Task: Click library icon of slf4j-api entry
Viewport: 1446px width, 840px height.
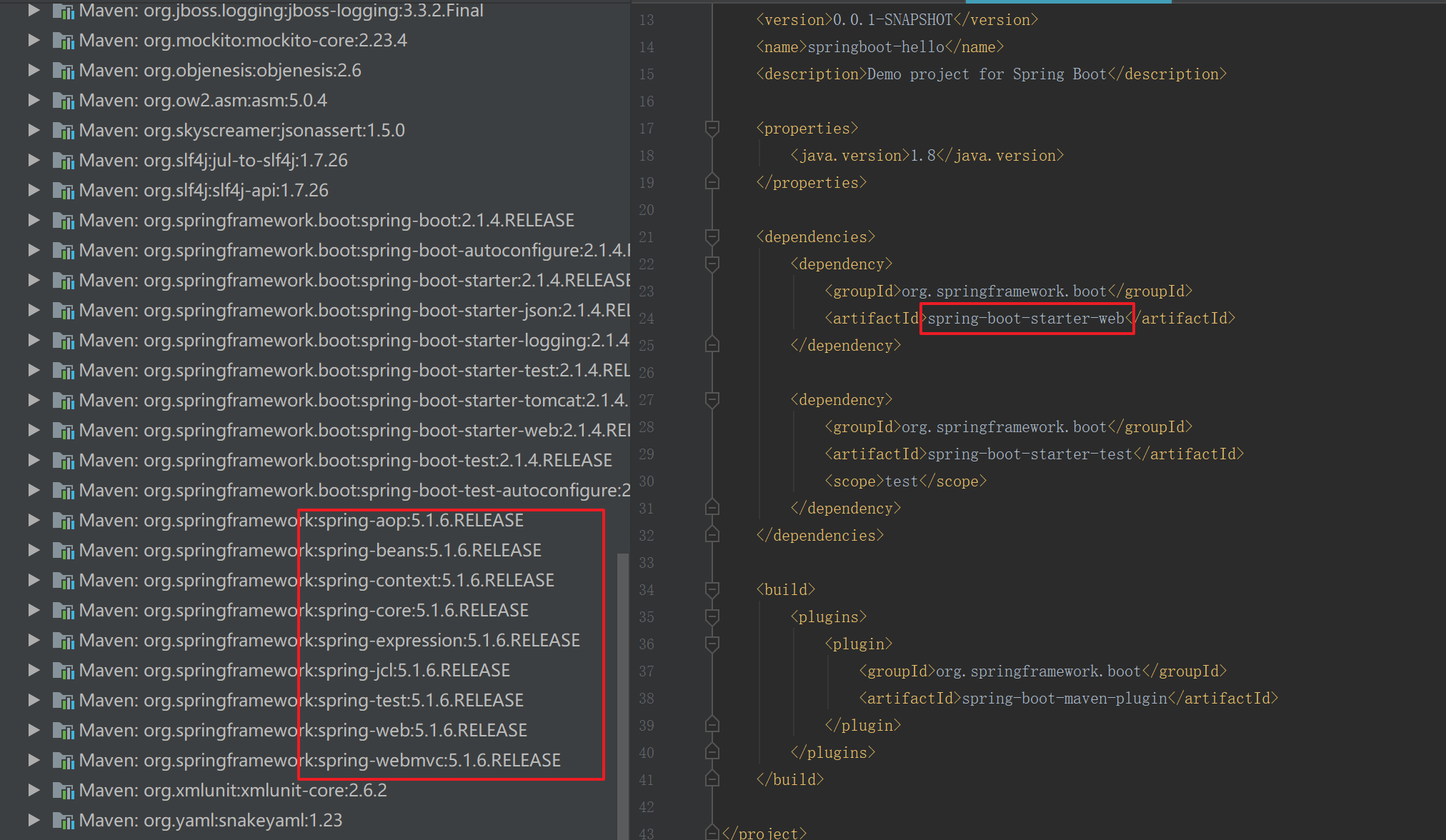Action: coord(64,191)
